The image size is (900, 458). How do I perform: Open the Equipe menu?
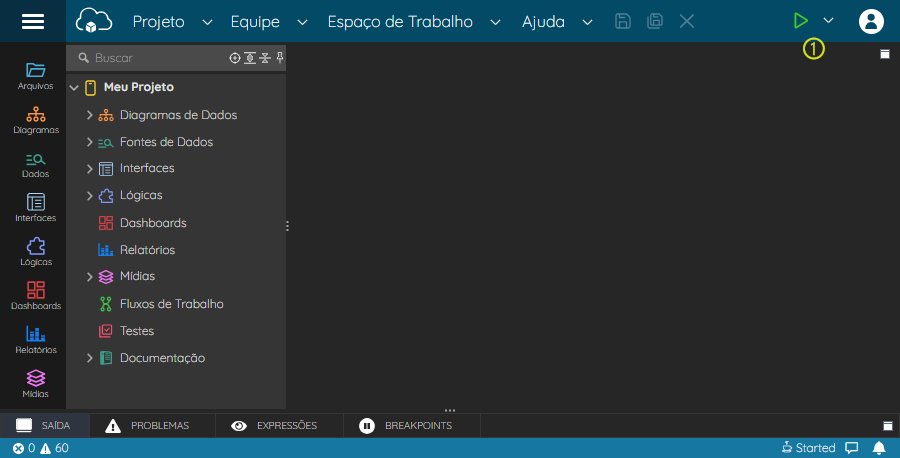point(255,22)
